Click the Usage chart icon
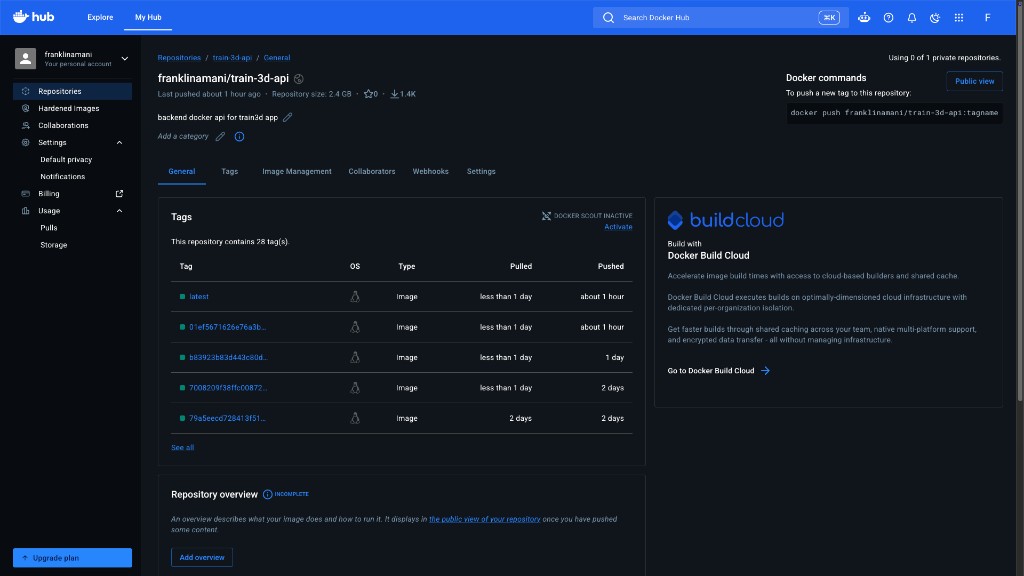The height and width of the screenshot is (576, 1024). pos(25,210)
